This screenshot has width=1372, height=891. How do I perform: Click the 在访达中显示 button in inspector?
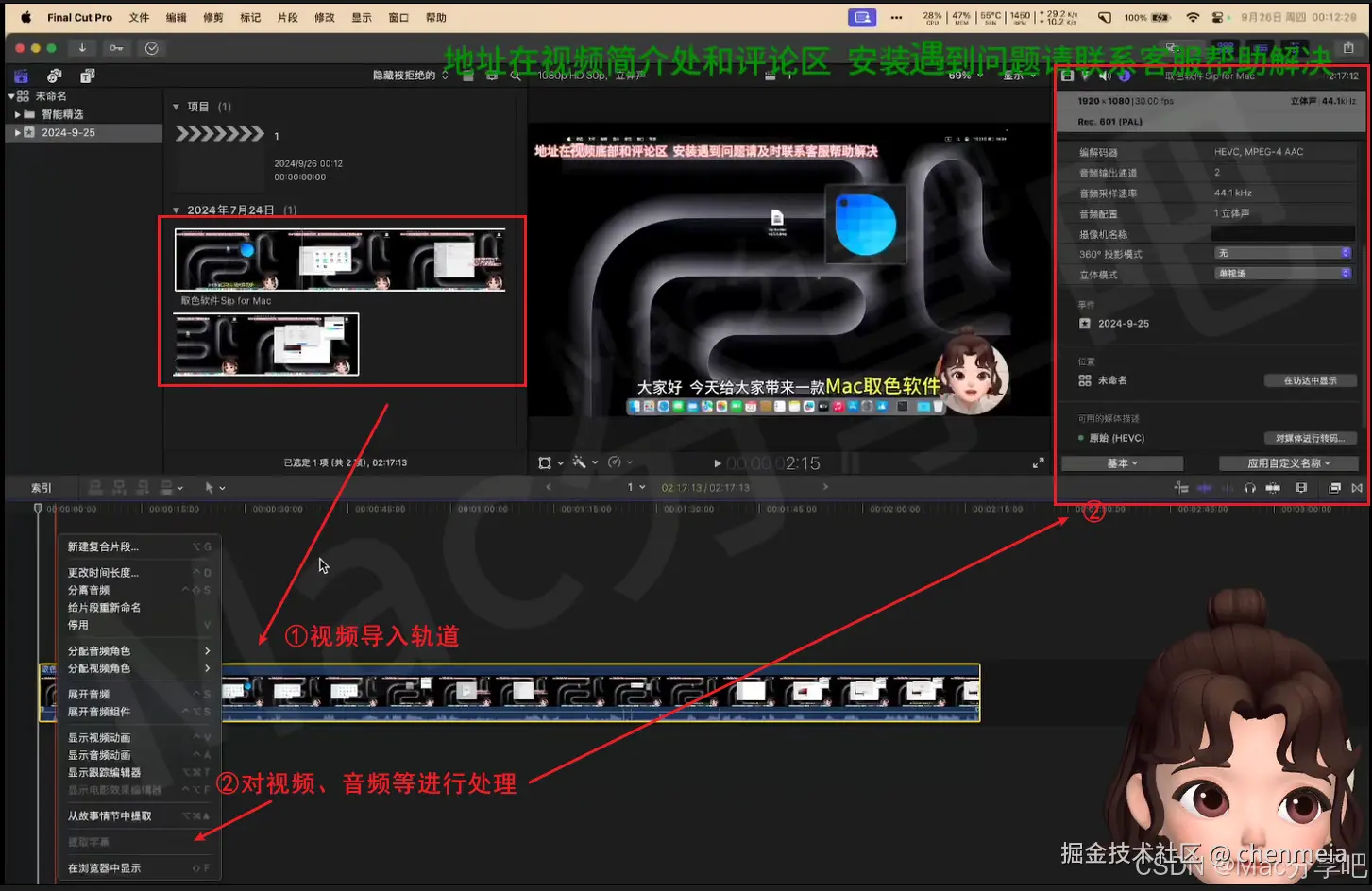1313,380
